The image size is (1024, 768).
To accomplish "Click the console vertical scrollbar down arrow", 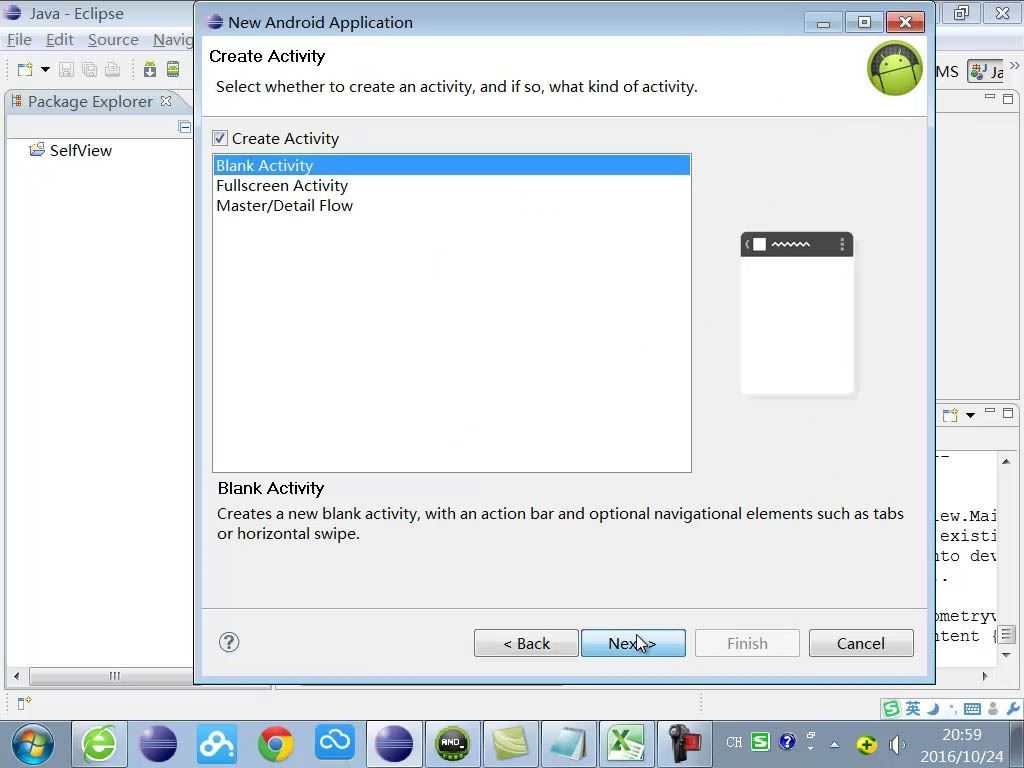I will [x=1006, y=654].
